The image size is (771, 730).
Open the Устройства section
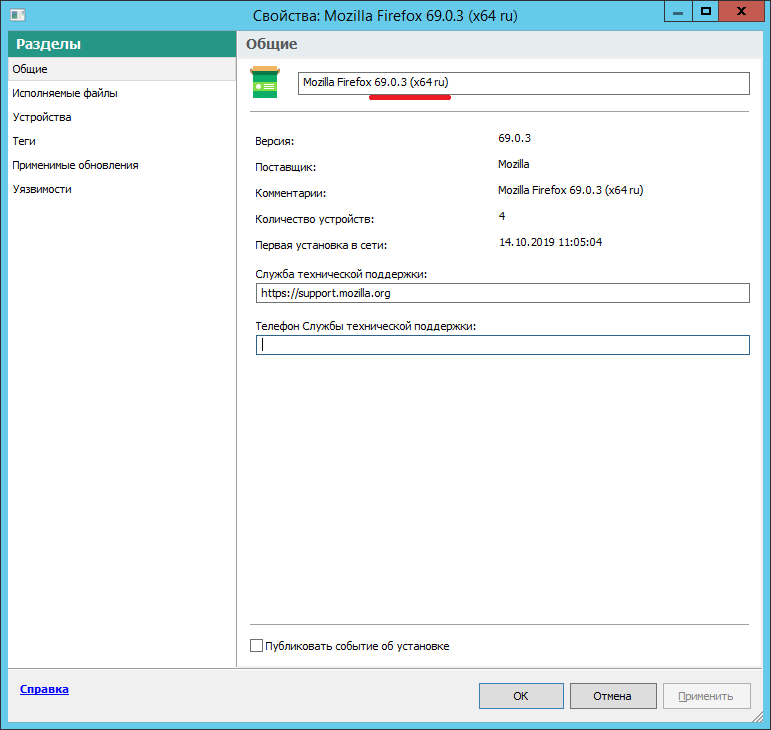[x=42, y=117]
